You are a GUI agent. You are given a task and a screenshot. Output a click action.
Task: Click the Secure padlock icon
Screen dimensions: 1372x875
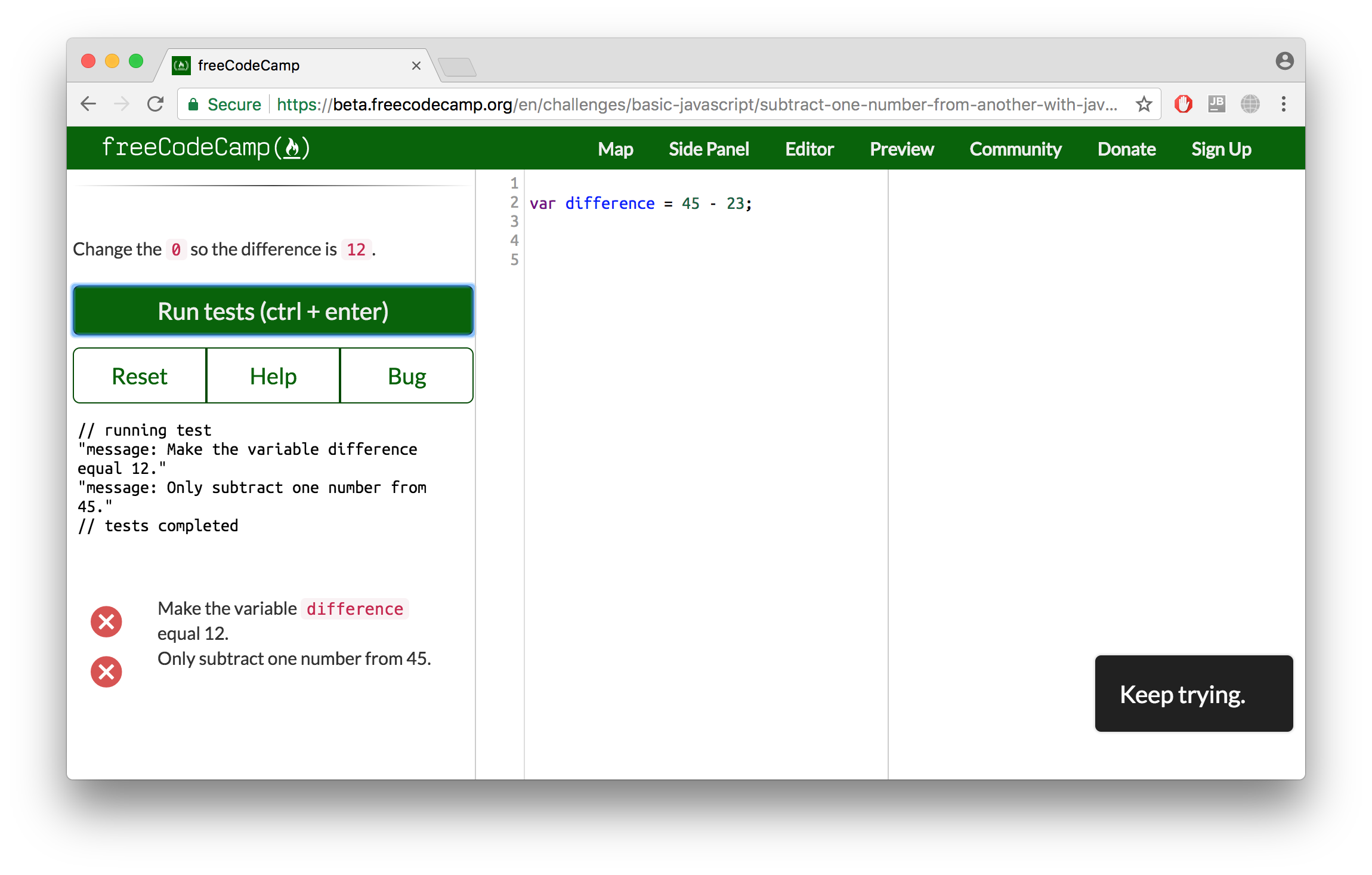193,104
